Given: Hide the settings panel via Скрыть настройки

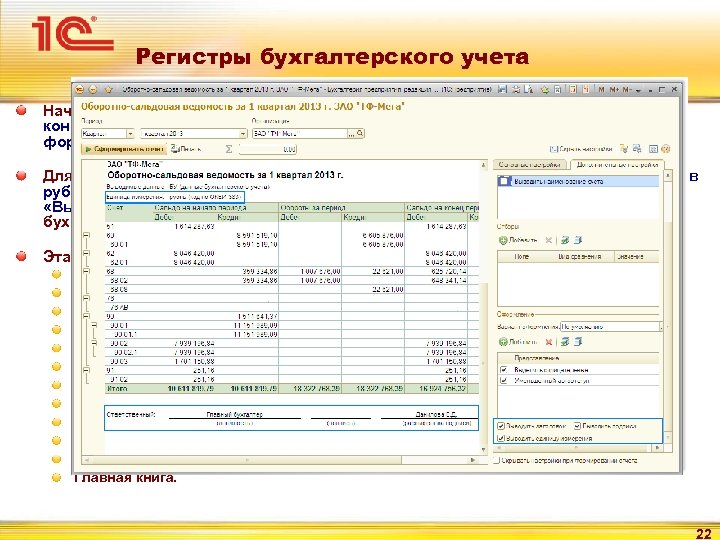Looking at the screenshot, I should (581, 149).
